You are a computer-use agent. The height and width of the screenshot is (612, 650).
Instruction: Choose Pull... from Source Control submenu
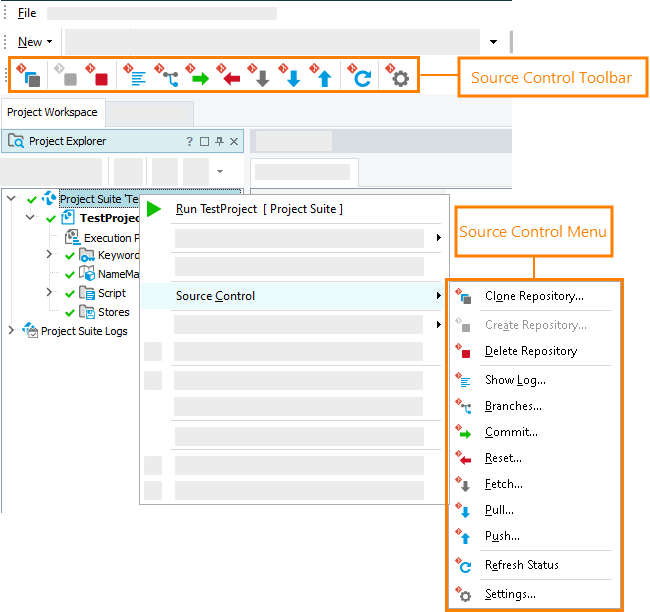[x=500, y=510]
